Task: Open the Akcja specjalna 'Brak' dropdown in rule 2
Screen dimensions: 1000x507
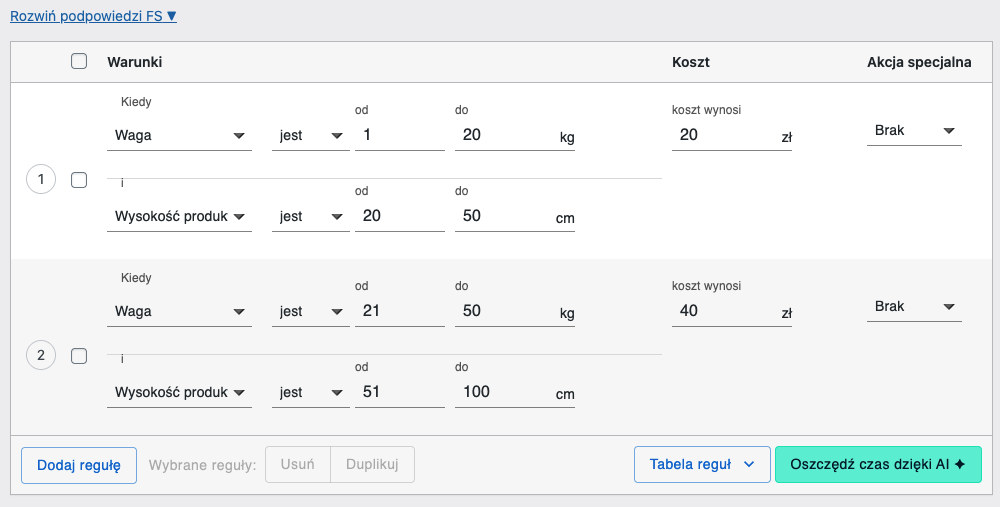Action: point(913,306)
